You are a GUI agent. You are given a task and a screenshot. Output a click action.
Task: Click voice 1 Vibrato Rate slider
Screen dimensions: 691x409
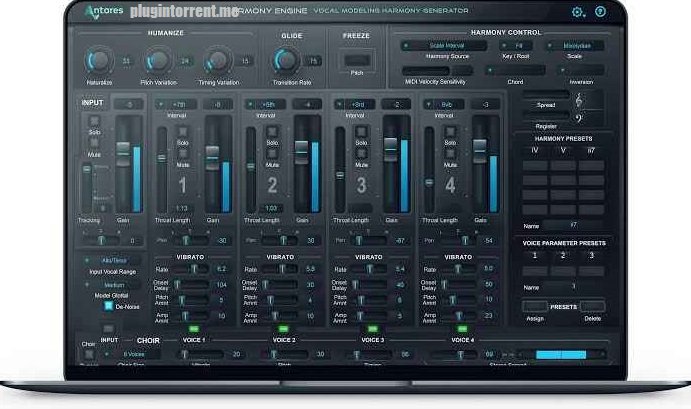(x=190, y=268)
